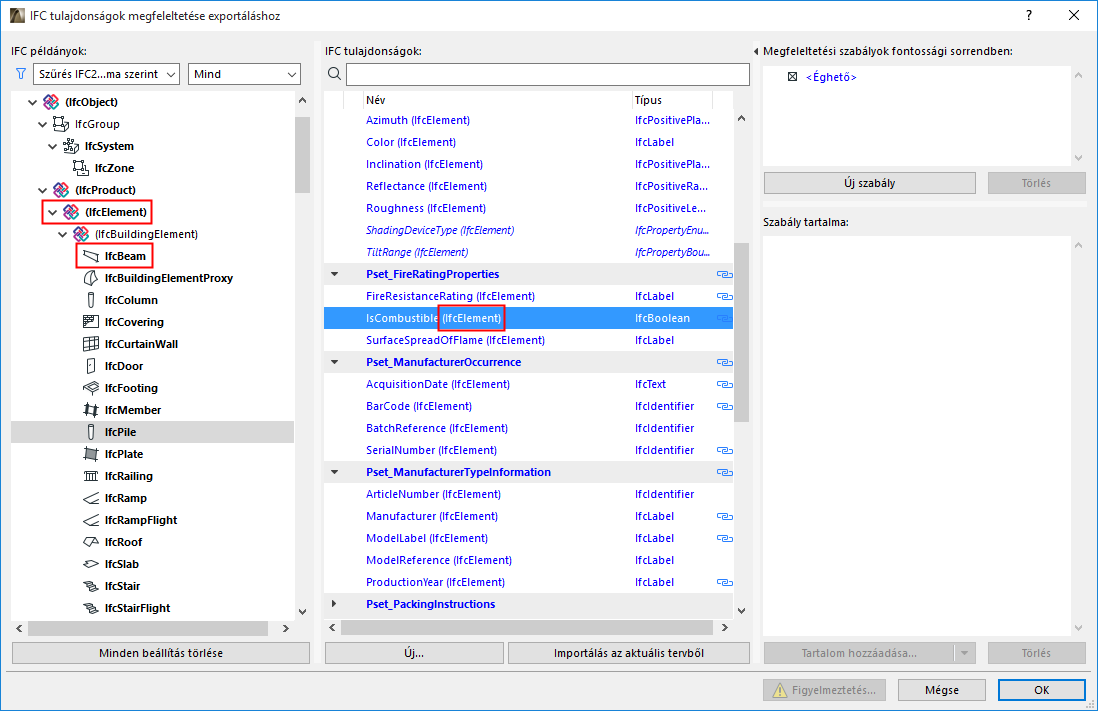Click the IfcRampFlight icon
Viewport: 1098px width, 711px height.
pyautogui.click(x=90, y=520)
